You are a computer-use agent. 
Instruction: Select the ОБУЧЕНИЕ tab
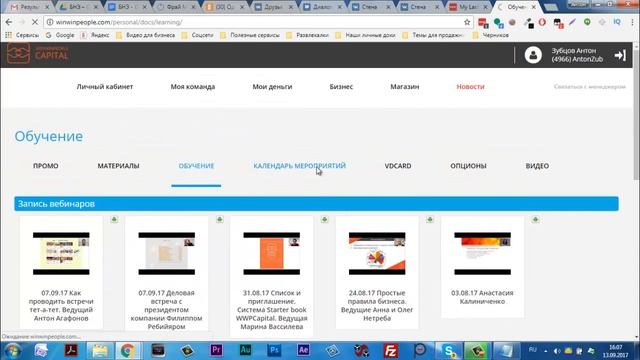pos(196,166)
